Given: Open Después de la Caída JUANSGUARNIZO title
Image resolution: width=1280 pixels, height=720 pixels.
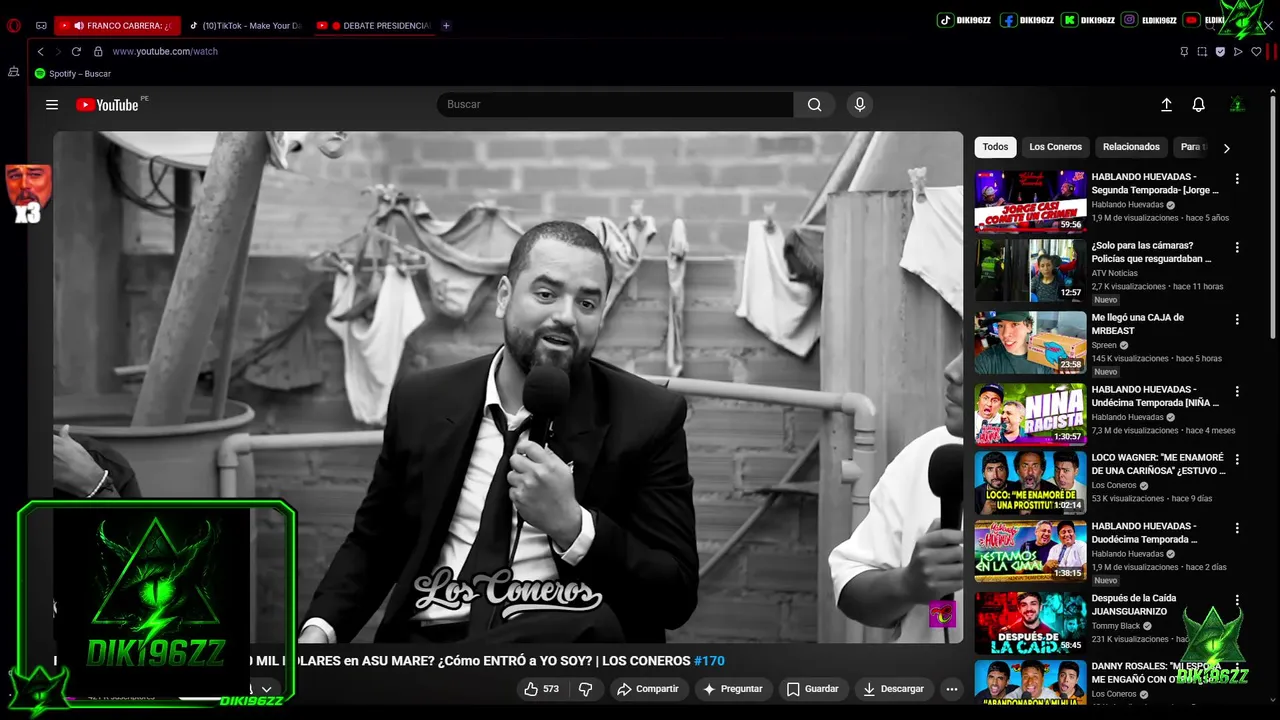Looking at the screenshot, I should 1136,605.
